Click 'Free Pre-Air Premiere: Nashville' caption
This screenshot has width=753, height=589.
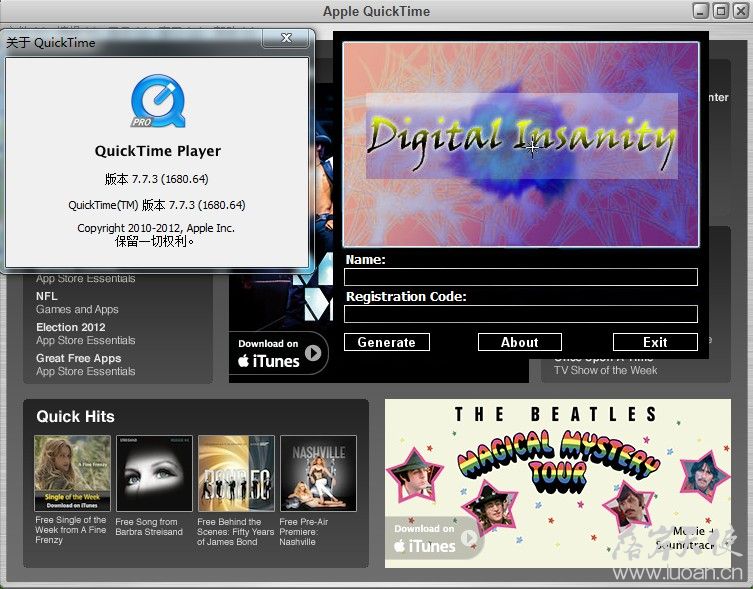point(304,532)
